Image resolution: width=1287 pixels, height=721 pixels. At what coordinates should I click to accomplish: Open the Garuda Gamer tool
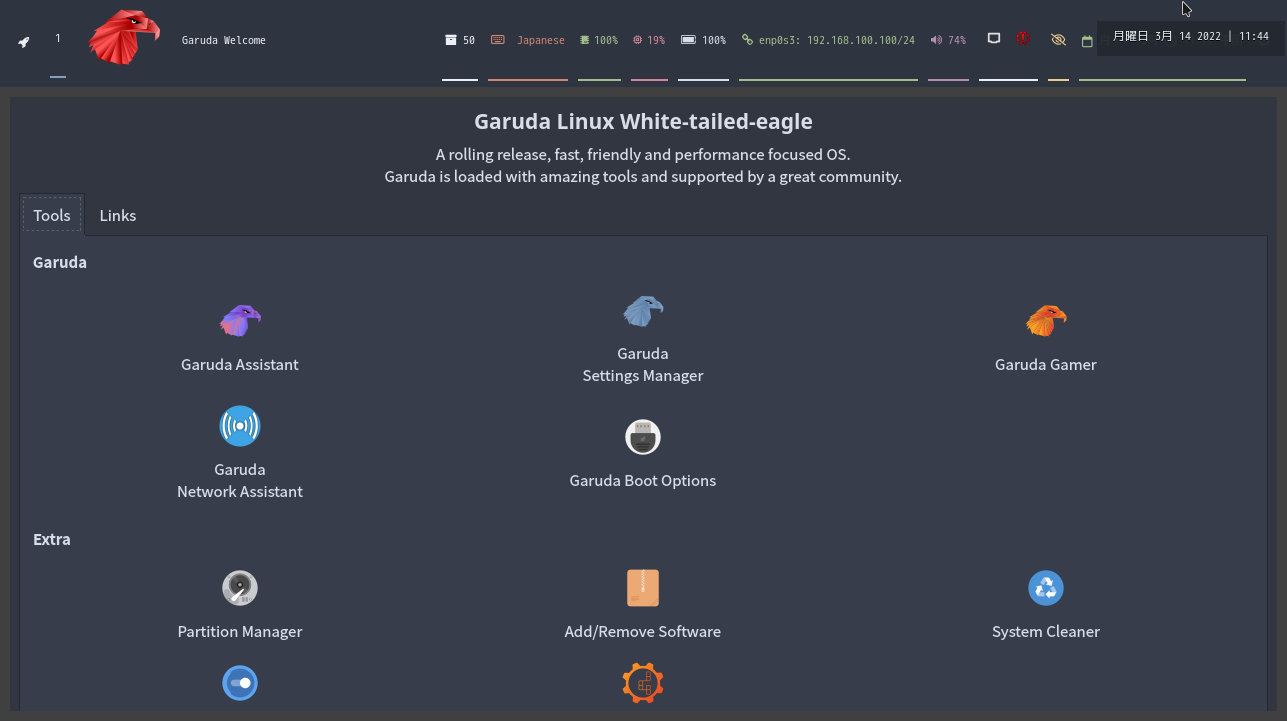pyautogui.click(x=1046, y=338)
